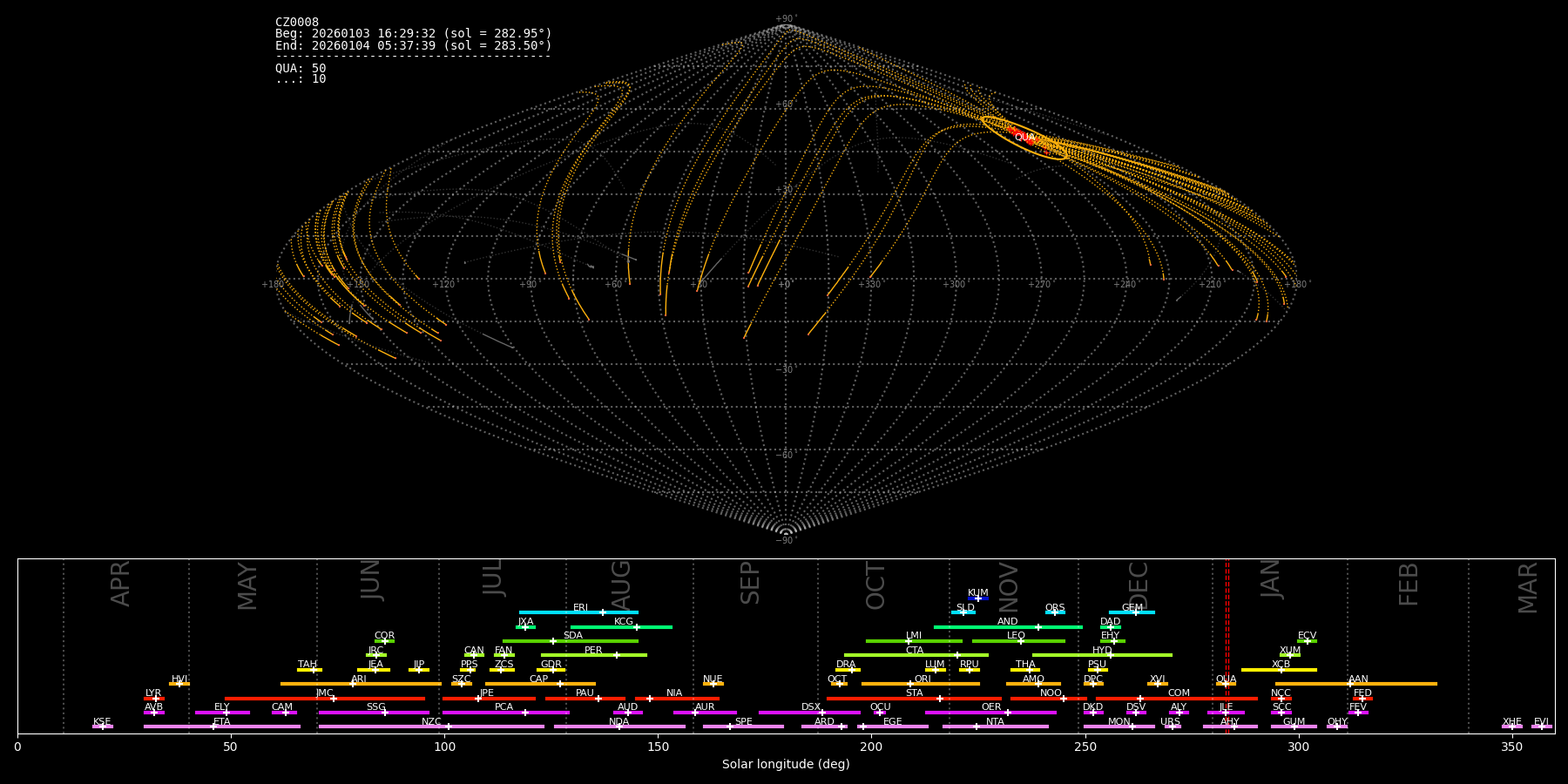1568x784 pixels.
Task: Click the JMC shower label in the timeline
Action: coord(324,693)
